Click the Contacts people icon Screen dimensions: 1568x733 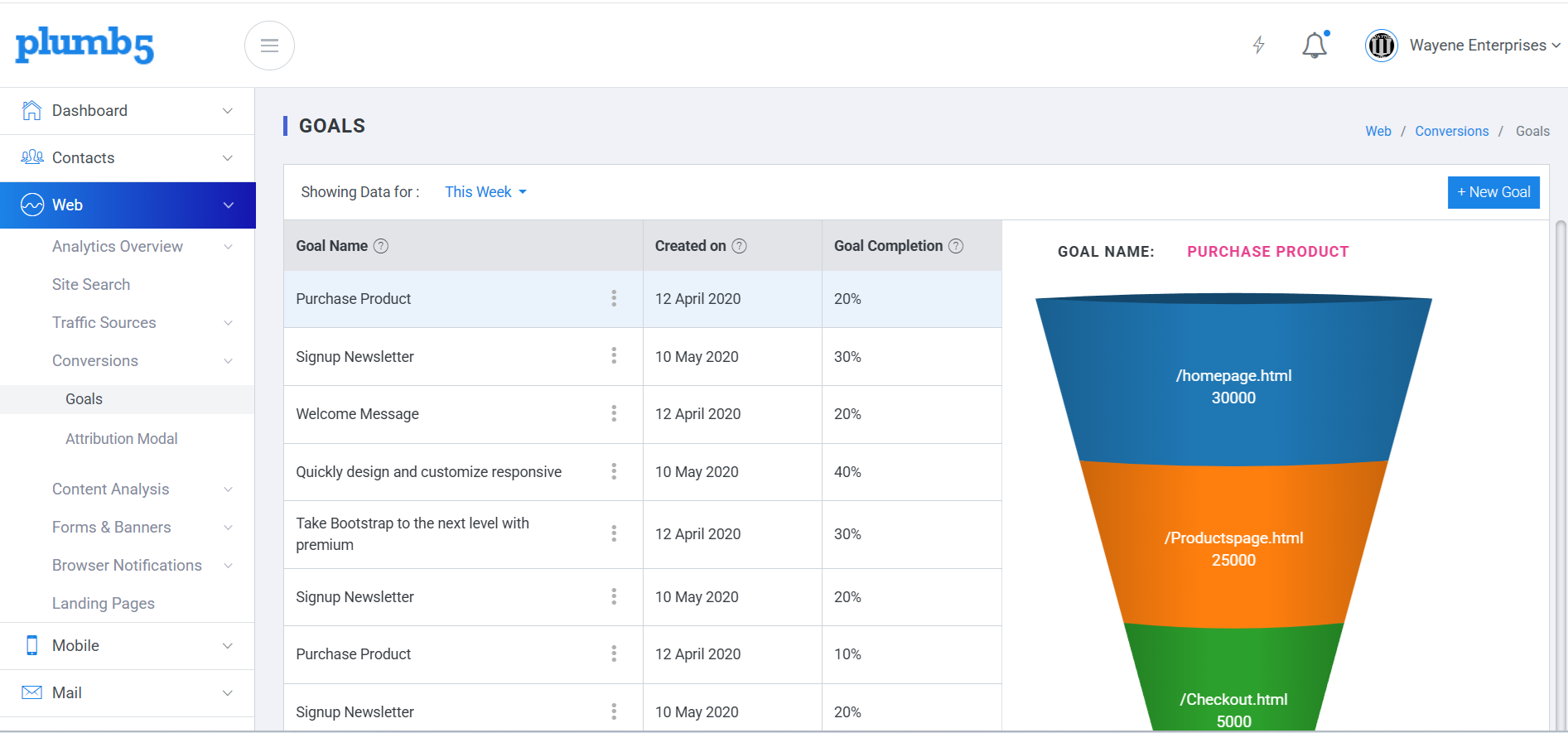[x=31, y=157]
